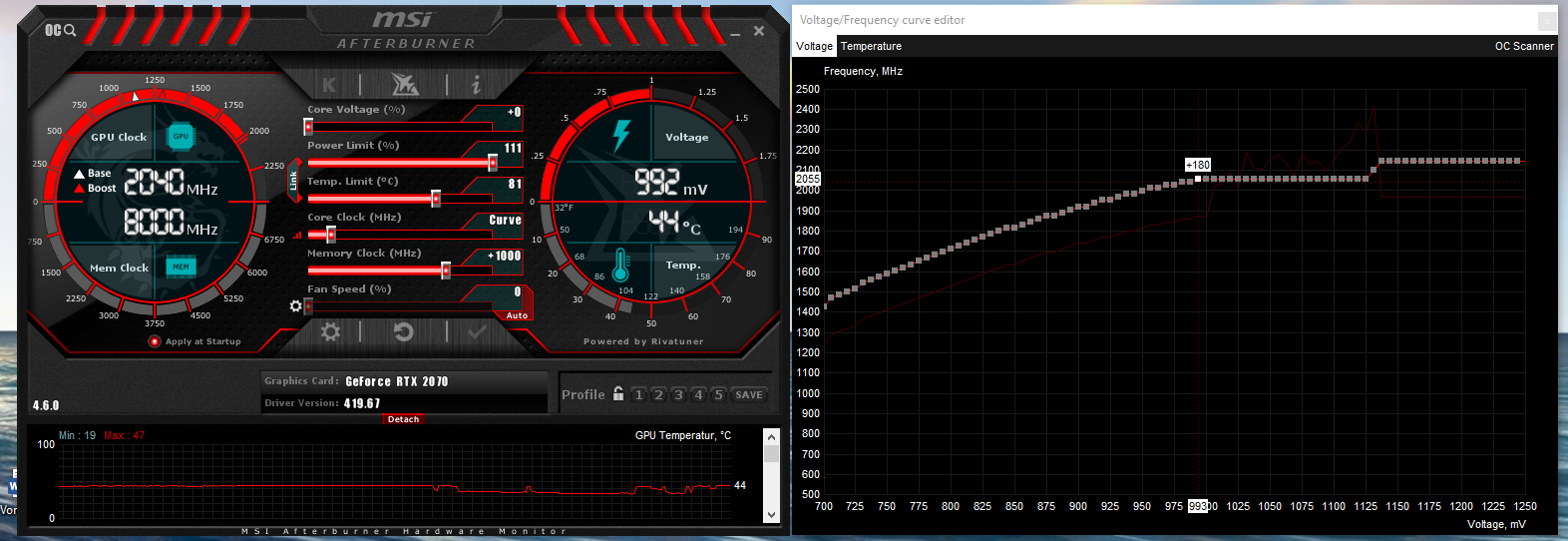Click the hardware monitor scrollbar down arrow
This screenshot has height=541, width=1568.
771,515
